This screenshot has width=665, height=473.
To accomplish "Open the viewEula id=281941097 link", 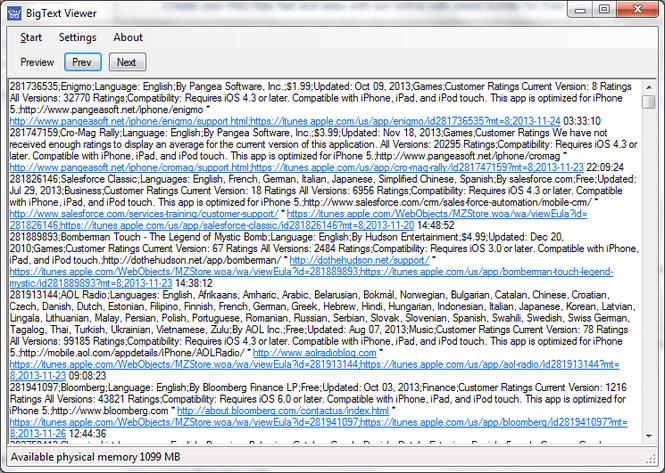I will 184,423.
